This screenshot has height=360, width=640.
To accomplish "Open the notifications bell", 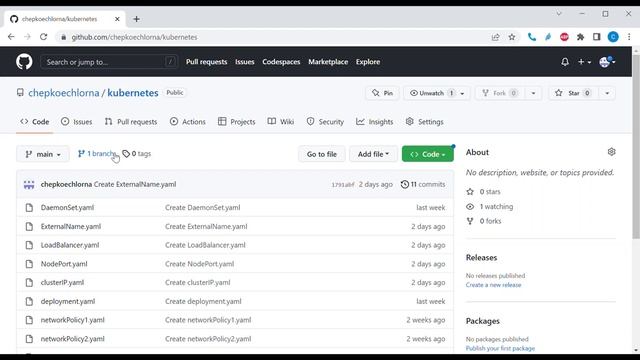I will [x=565, y=62].
